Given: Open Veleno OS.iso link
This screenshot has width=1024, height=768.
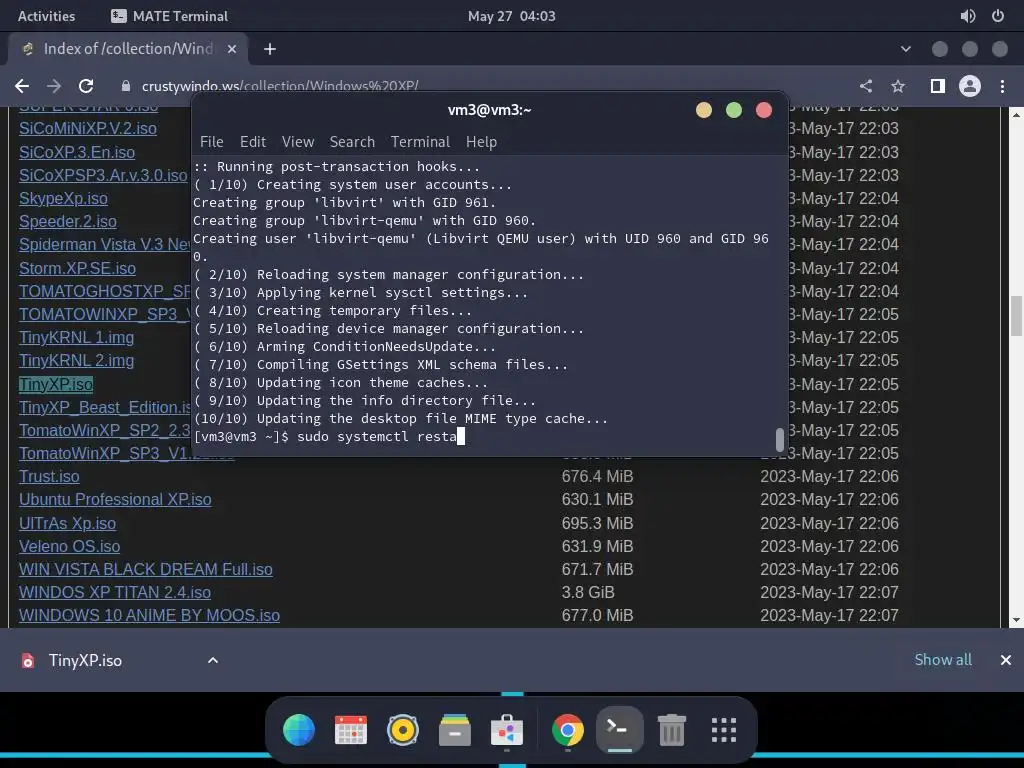Looking at the screenshot, I should pyautogui.click(x=69, y=546).
